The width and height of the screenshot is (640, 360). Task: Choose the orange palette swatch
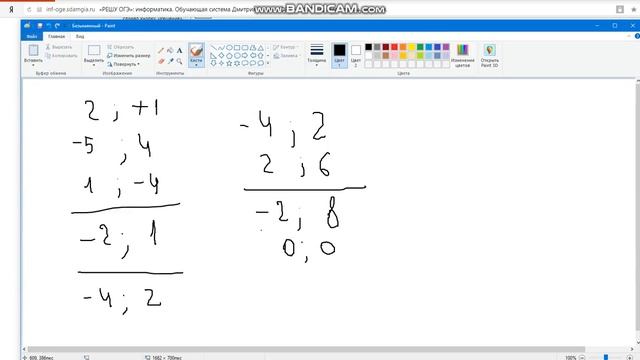(x=403, y=47)
